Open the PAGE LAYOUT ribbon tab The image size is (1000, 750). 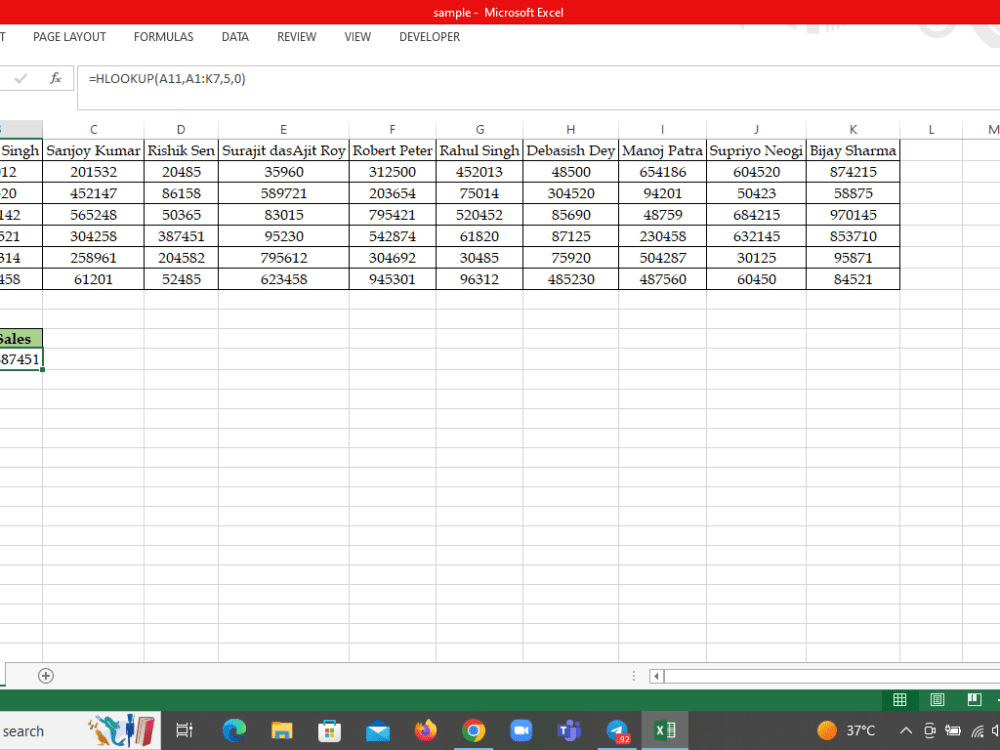click(x=70, y=37)
